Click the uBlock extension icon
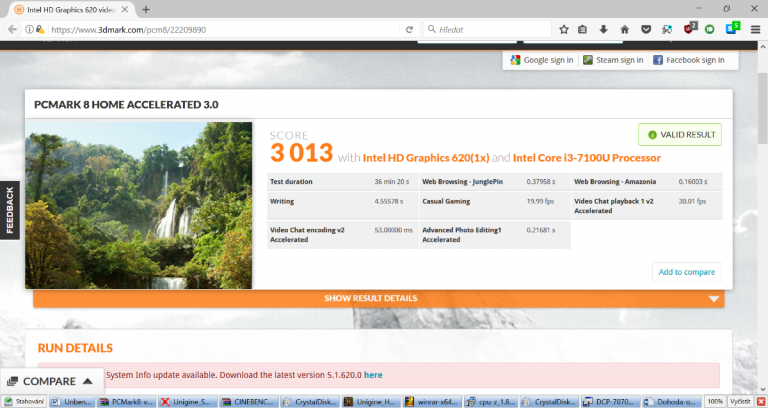Viewport: 768px width, 408px height. click(690, 30)
